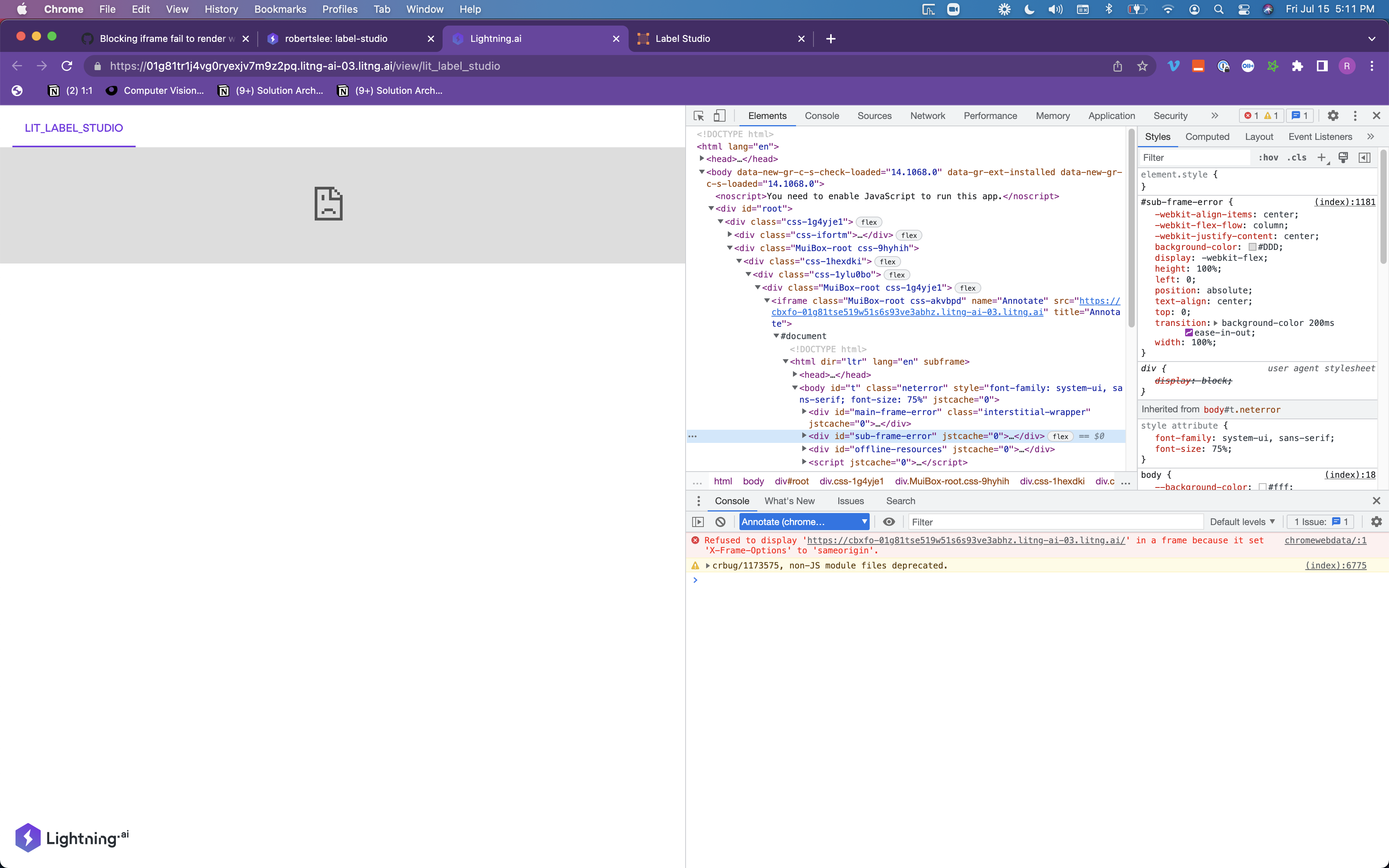
Task: Open the Default levels dropdown
Action: 1241,521
